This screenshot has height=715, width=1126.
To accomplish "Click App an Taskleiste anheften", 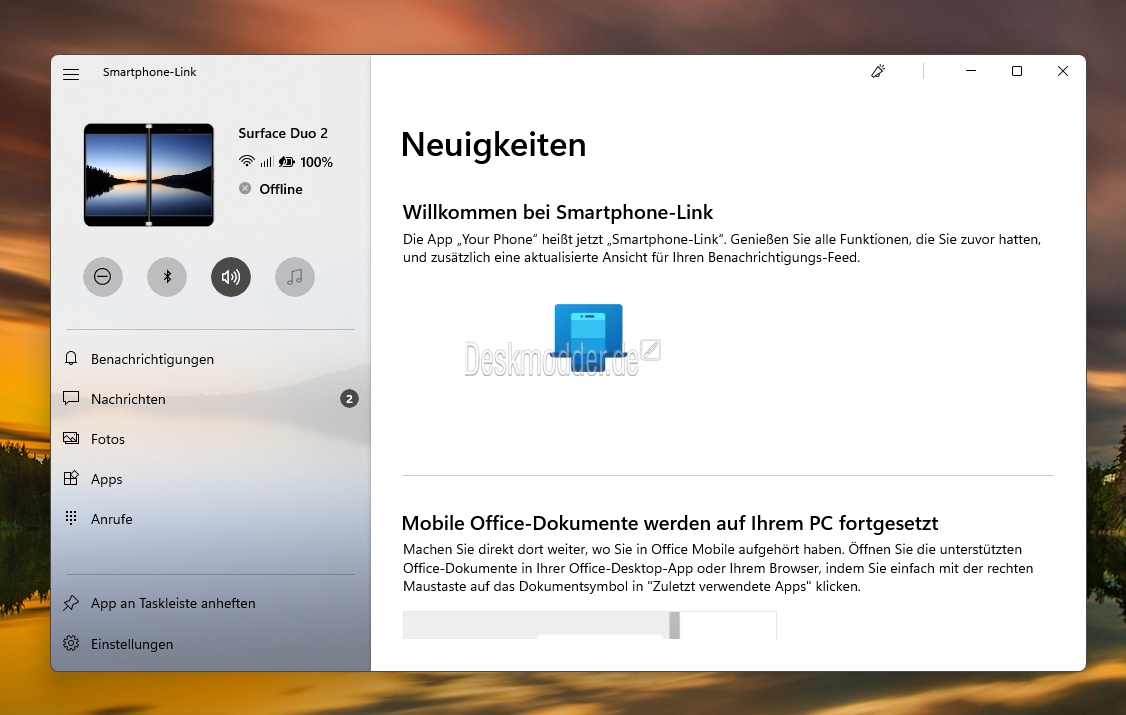I will point(210,604).
